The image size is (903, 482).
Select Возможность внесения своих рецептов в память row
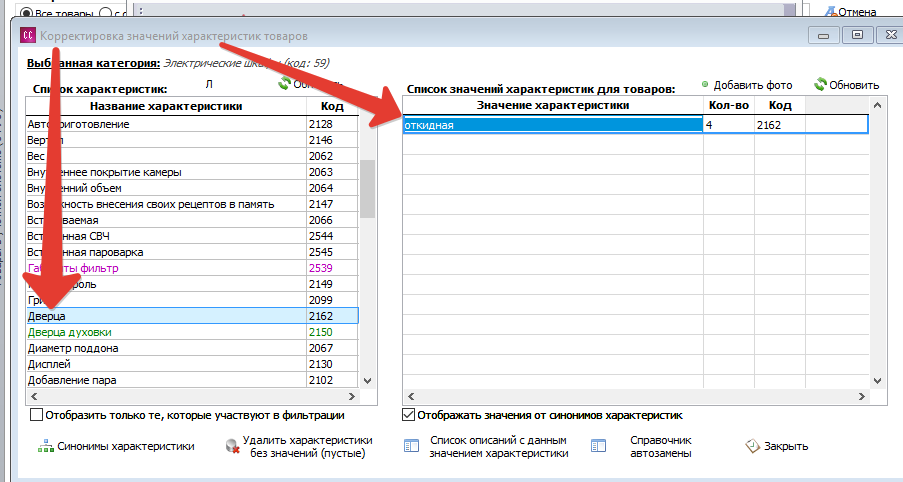192,204
